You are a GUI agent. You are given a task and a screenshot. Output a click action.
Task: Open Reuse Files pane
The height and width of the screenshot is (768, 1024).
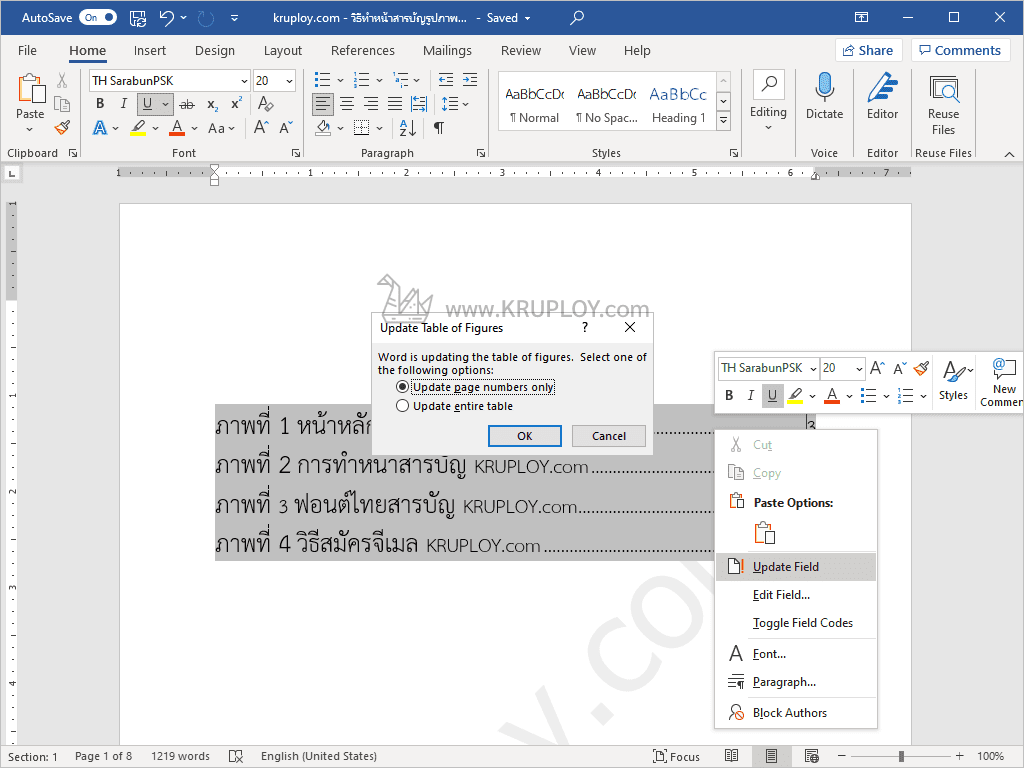tap(943, 104)
